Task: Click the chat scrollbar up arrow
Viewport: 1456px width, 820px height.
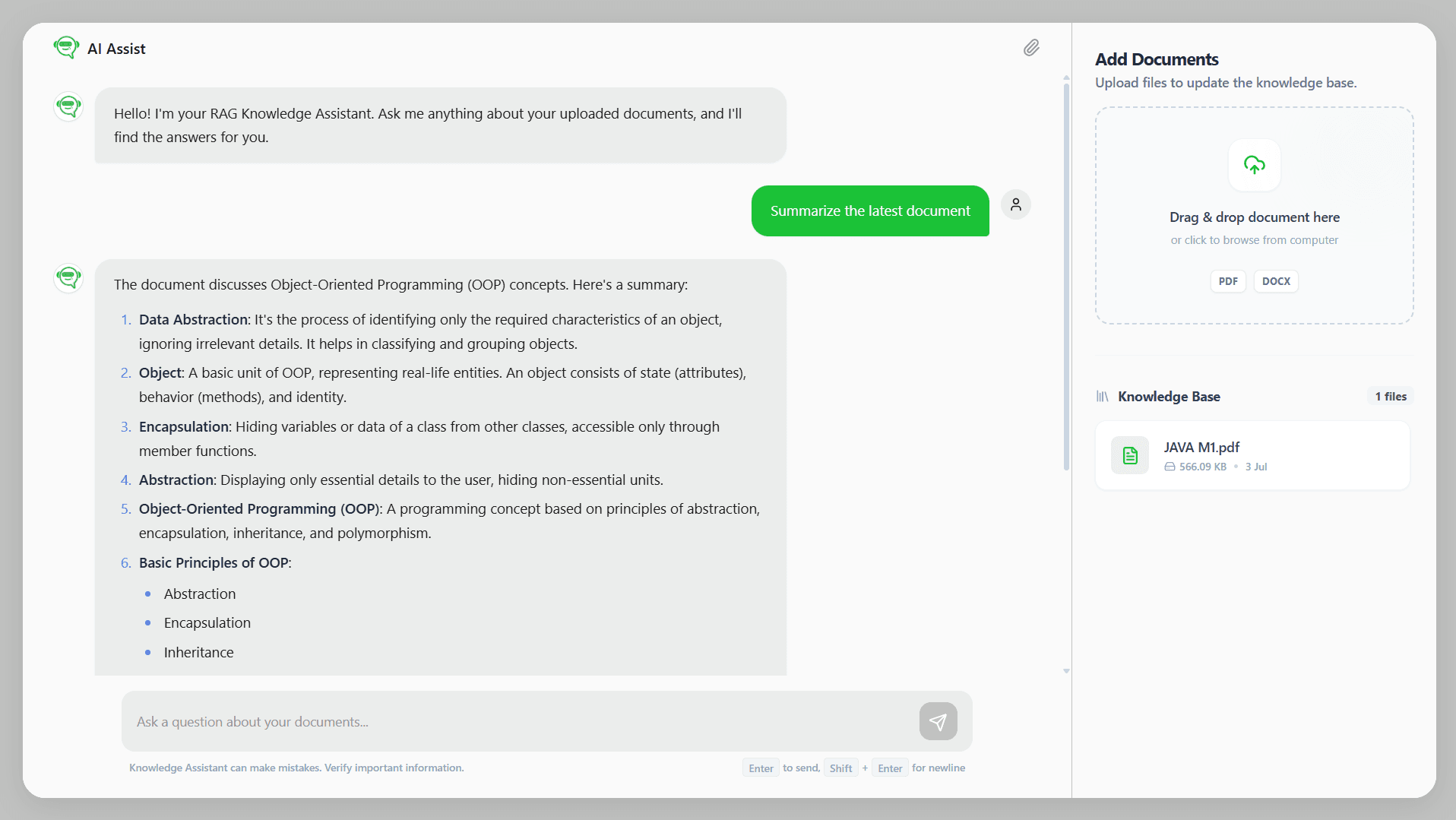Action: point(1066,78)
